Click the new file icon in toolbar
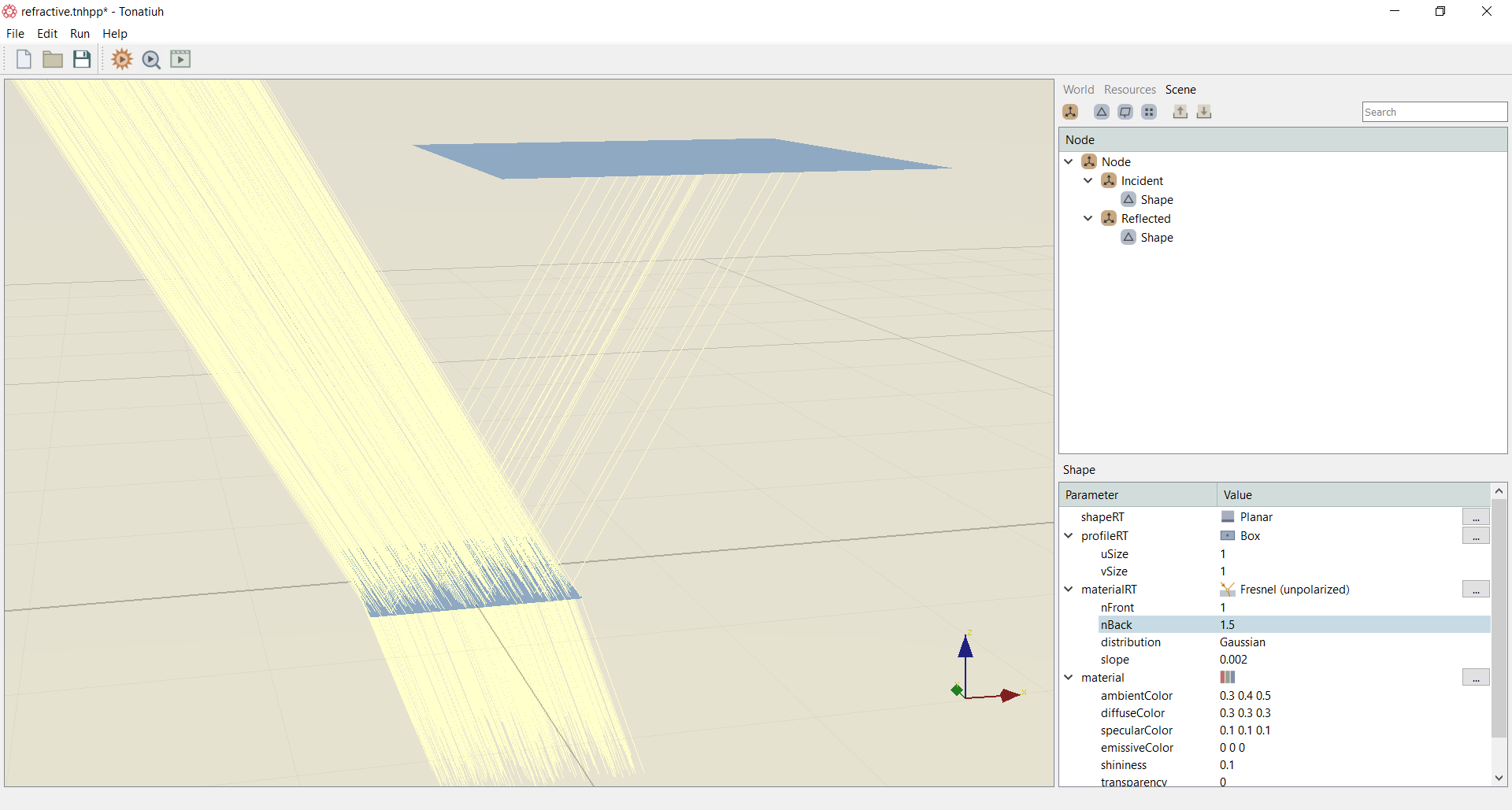1512x810 pixels. [24, 59]
